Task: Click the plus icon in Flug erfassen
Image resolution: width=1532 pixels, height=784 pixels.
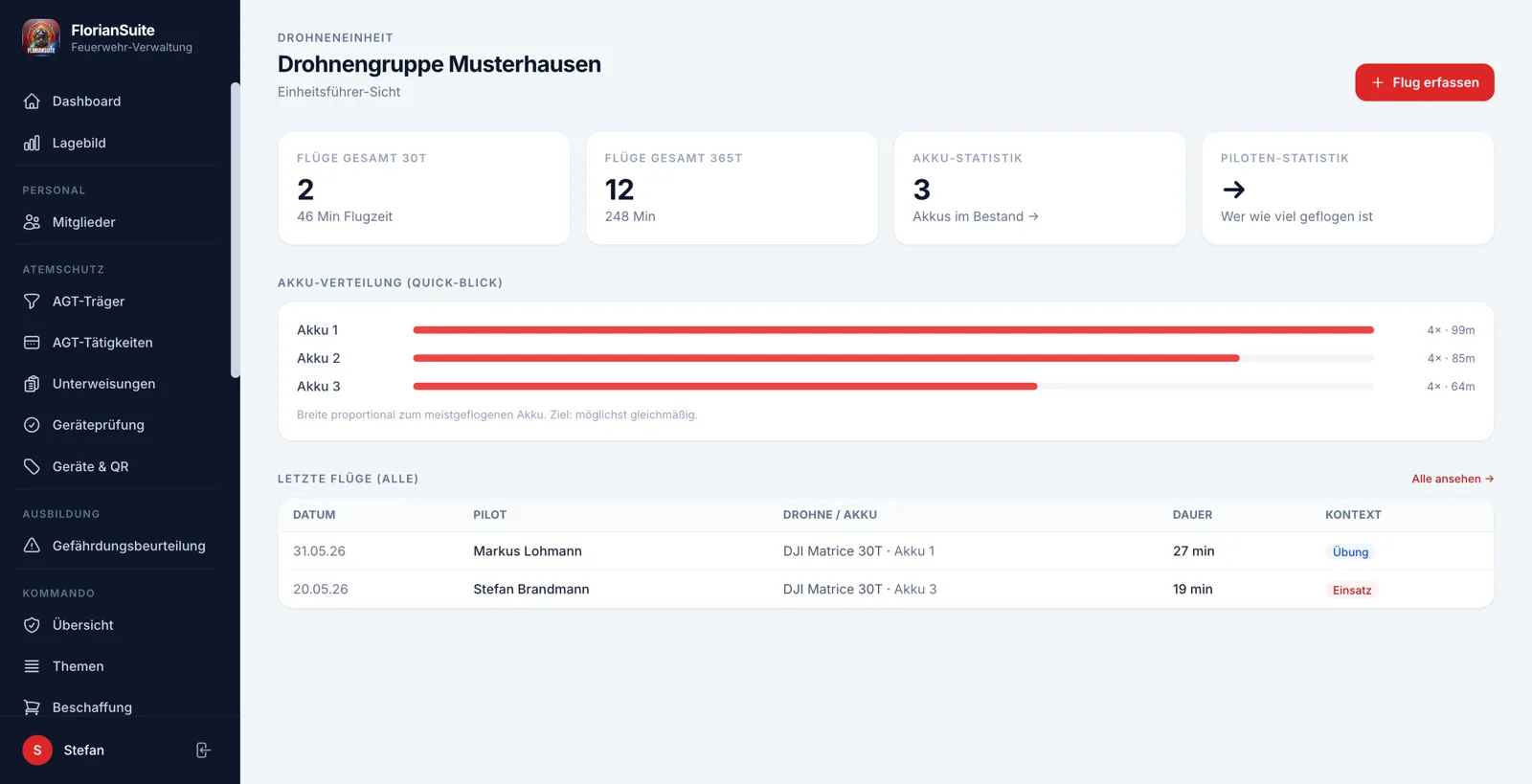Action: pos(1378,82)
